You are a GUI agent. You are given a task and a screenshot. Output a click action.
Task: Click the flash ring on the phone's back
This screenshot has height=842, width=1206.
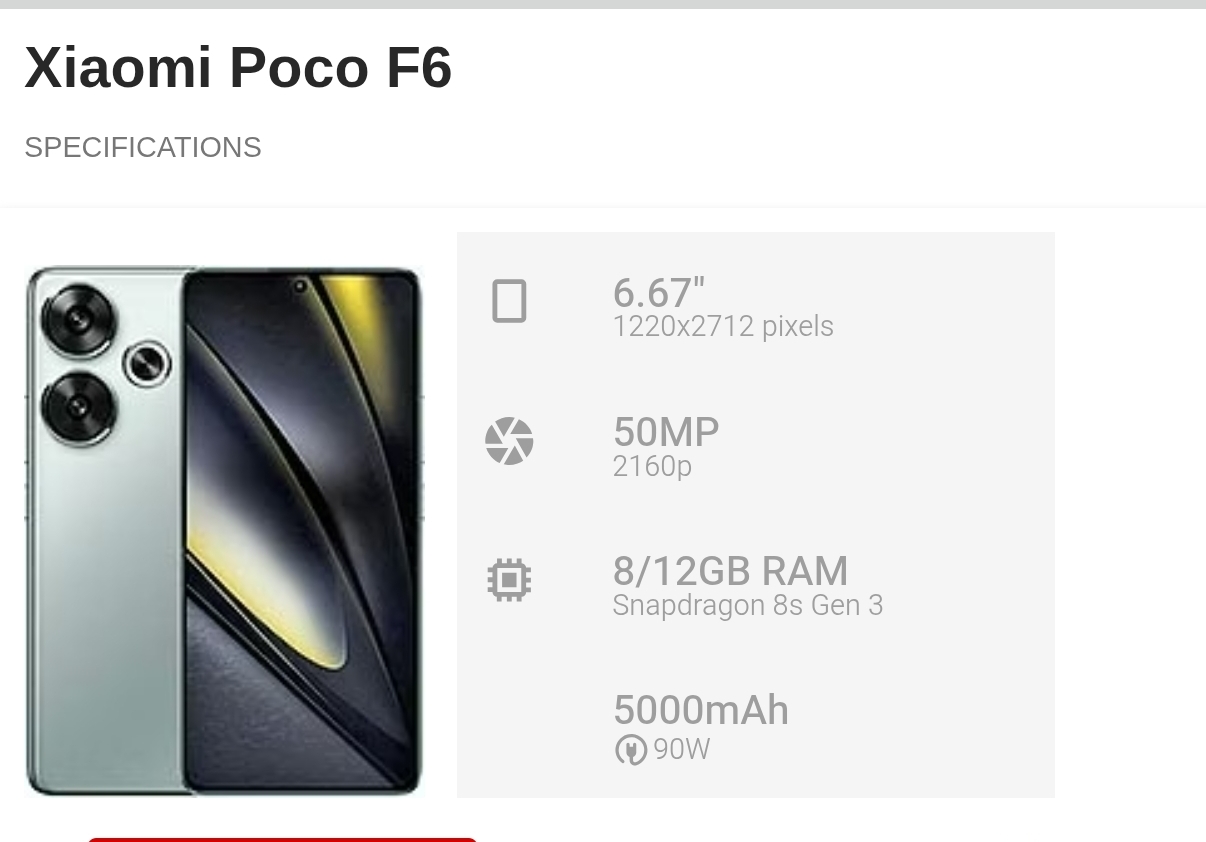pyautogui.click(x=147, y=363)
